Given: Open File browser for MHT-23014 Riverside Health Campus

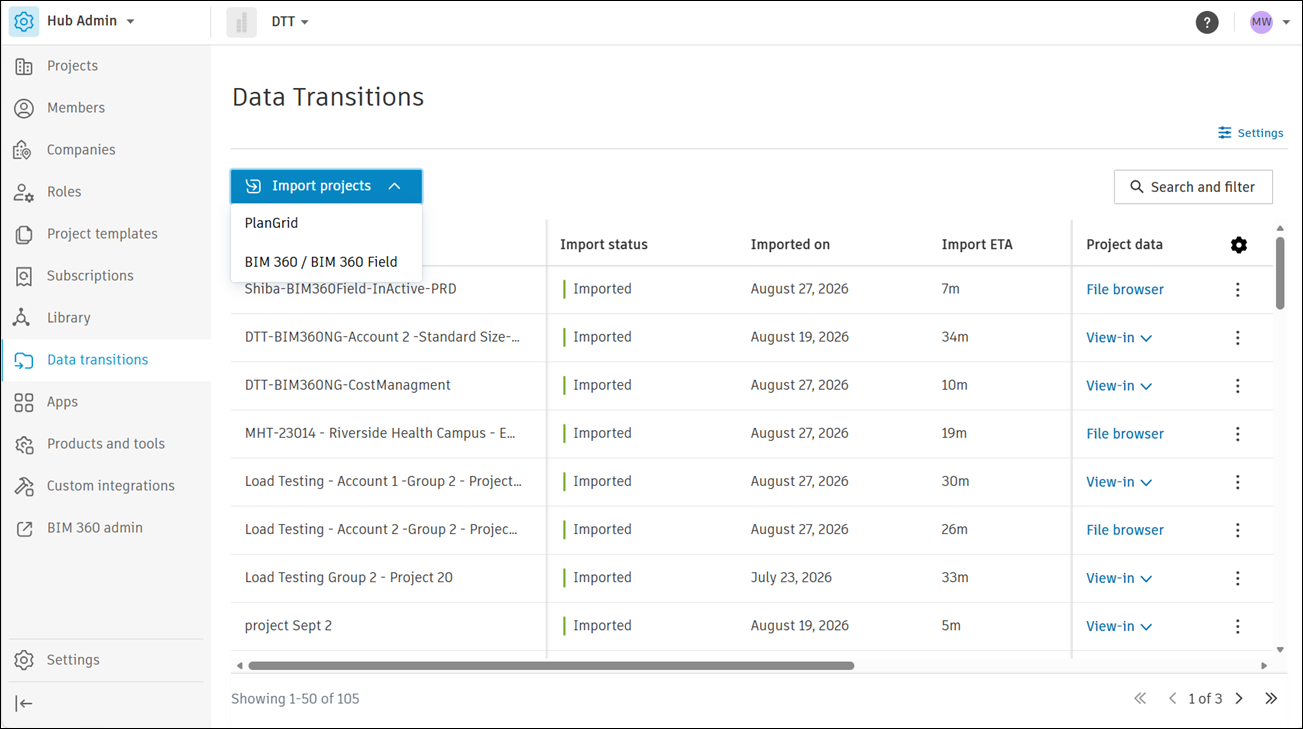Looking at the screenshot, I should [x=1125, y=434].
